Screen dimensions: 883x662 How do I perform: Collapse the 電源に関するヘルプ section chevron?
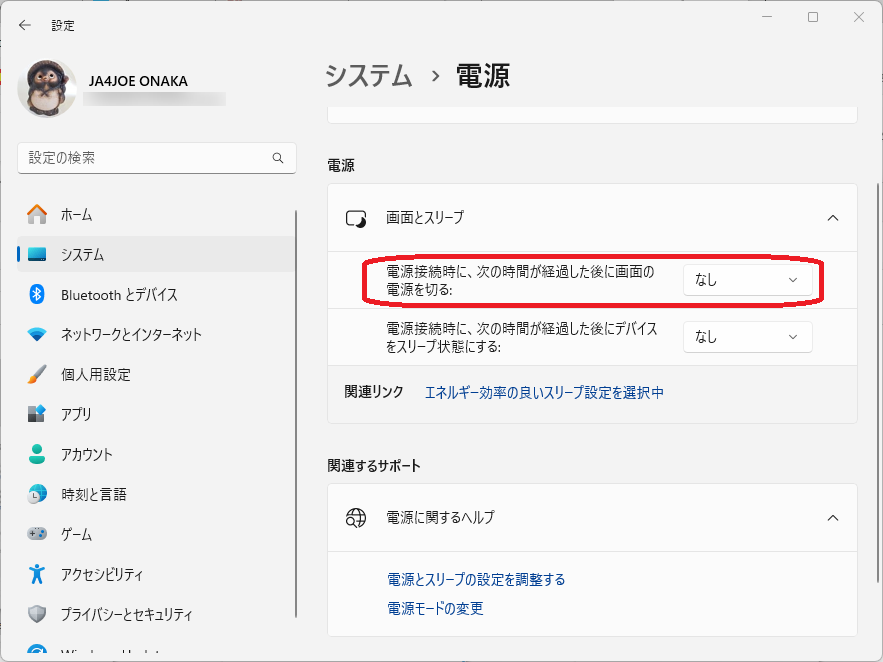(x=832, y=517)
